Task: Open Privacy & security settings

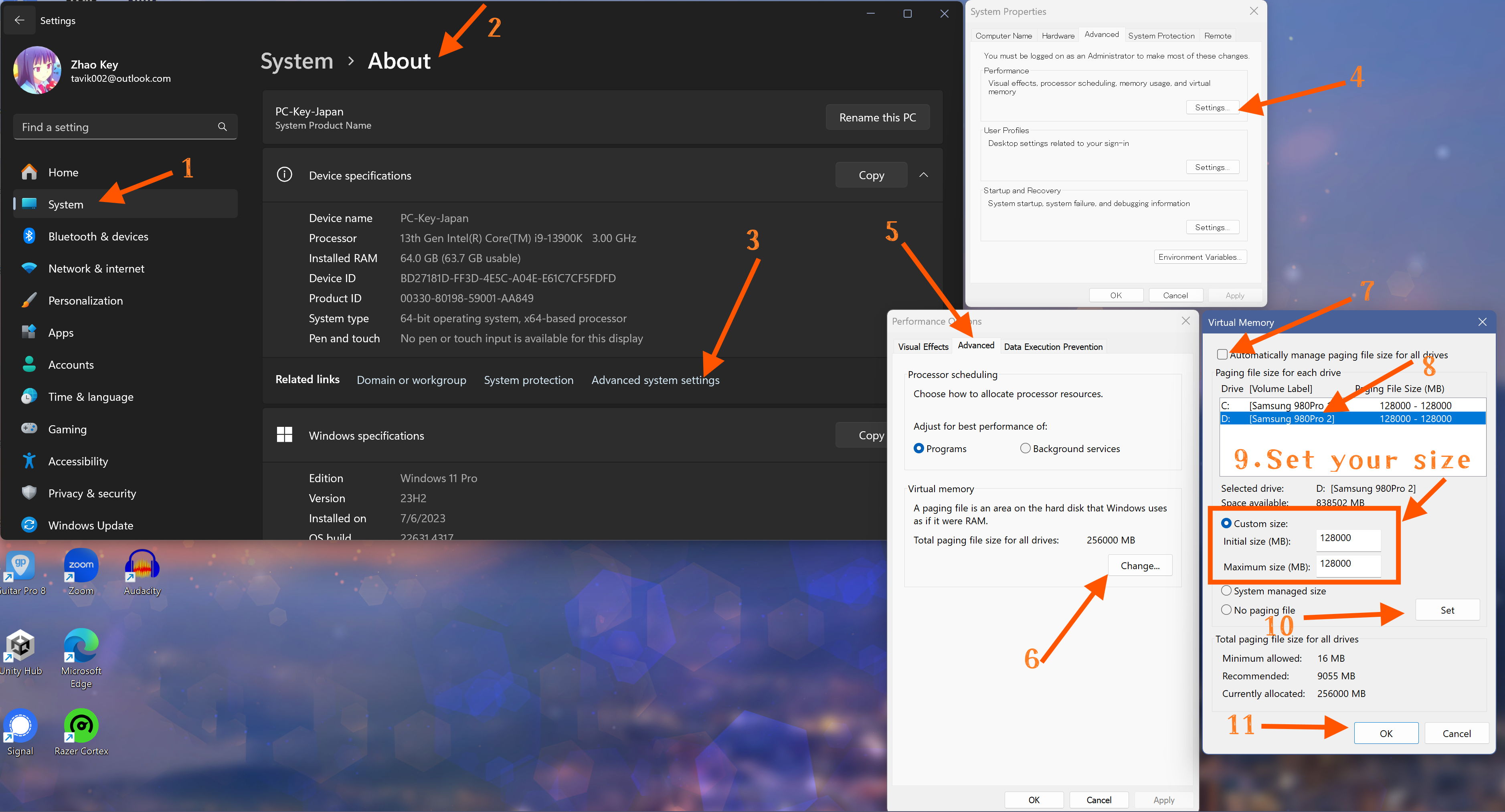Action: tap(125, 493)
